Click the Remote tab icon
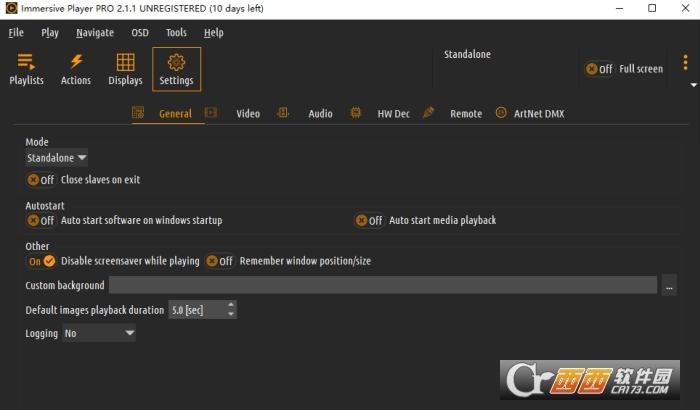Viewport: 700px width, 410px height. pos(428,113)
